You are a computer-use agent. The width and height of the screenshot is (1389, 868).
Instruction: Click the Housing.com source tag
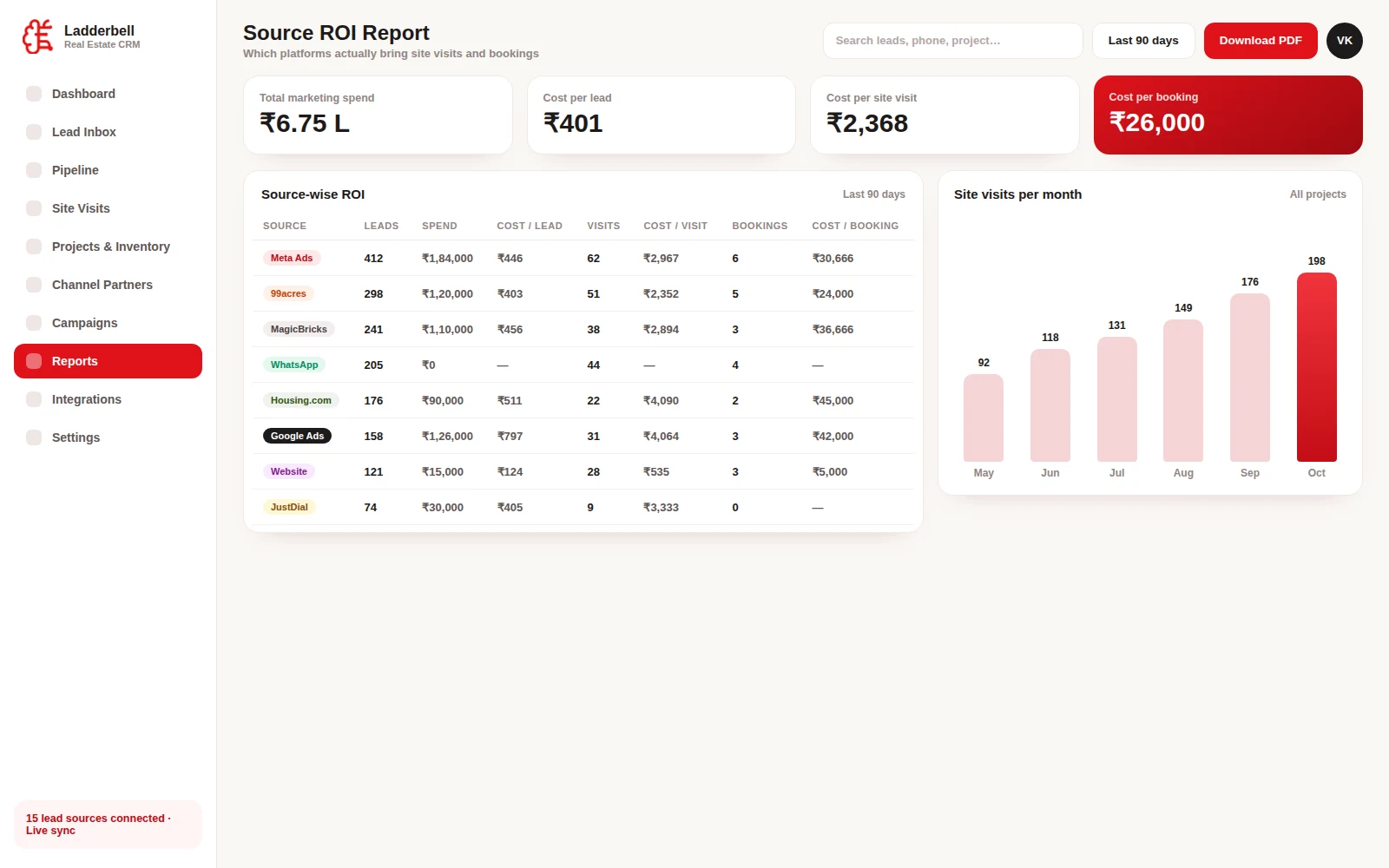pos(301,400)
